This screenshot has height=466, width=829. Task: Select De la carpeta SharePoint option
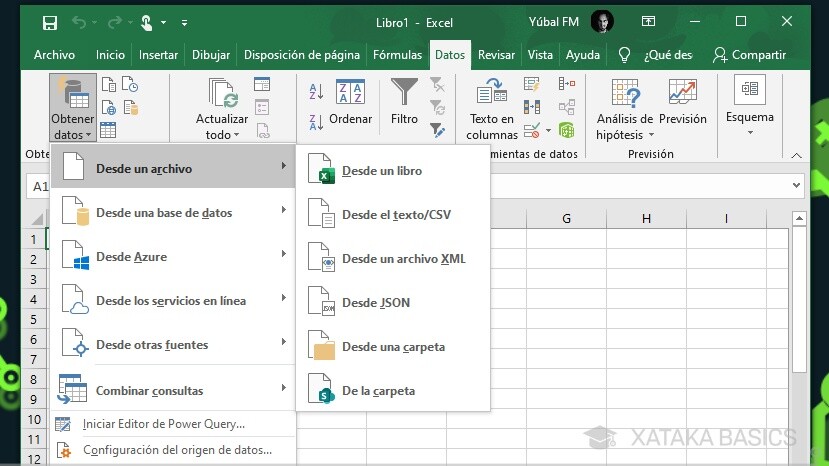point(393,390)
